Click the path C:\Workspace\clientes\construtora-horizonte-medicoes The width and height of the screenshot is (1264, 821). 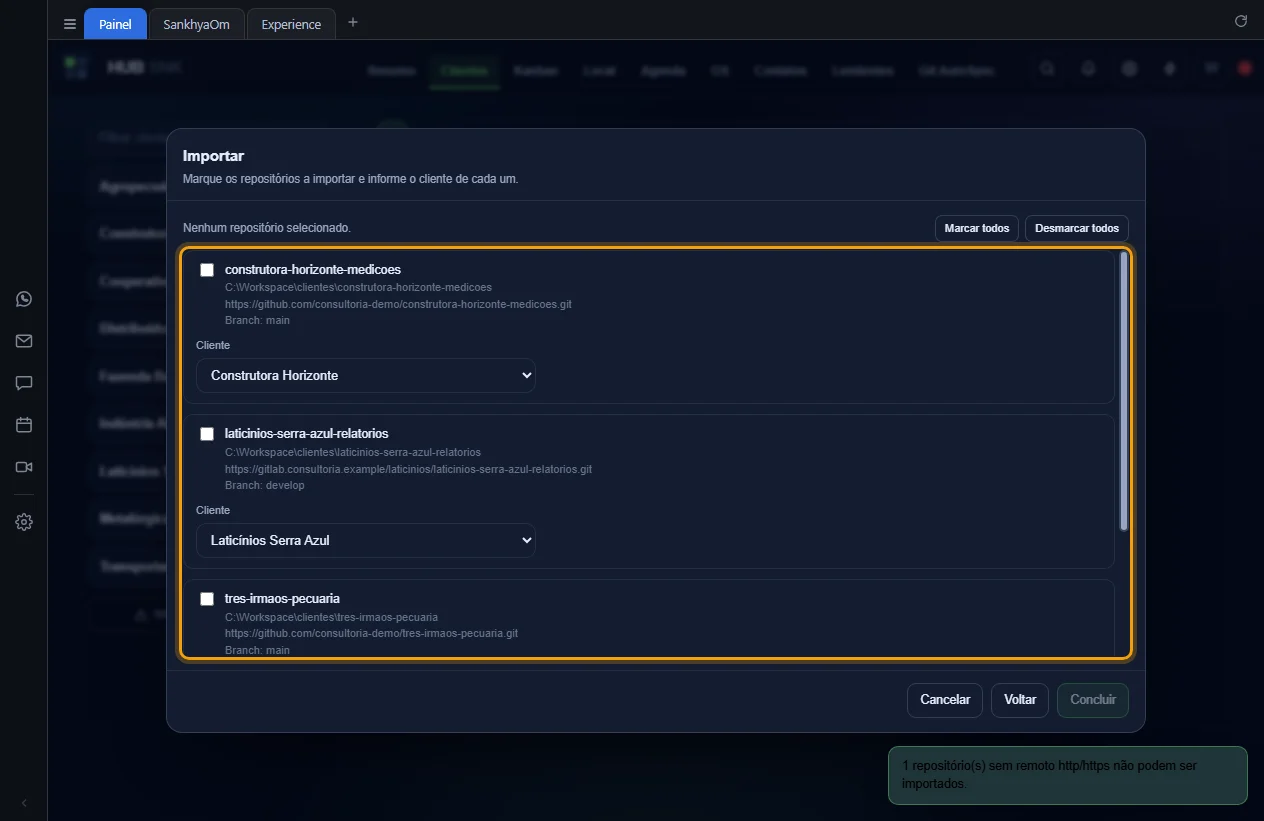(358, 287)
